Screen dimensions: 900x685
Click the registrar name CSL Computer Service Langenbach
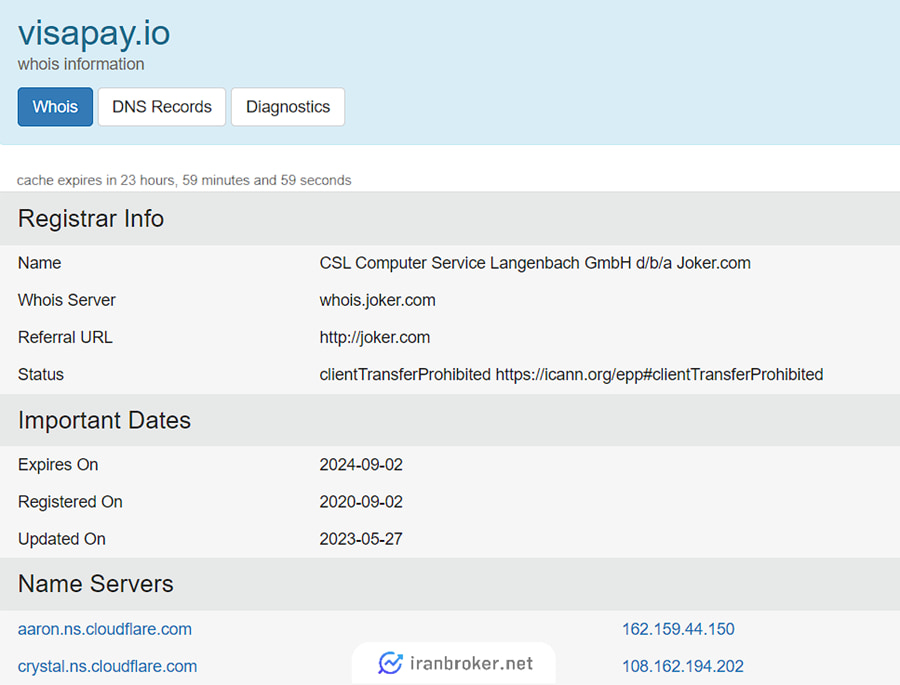click(535, 263)
